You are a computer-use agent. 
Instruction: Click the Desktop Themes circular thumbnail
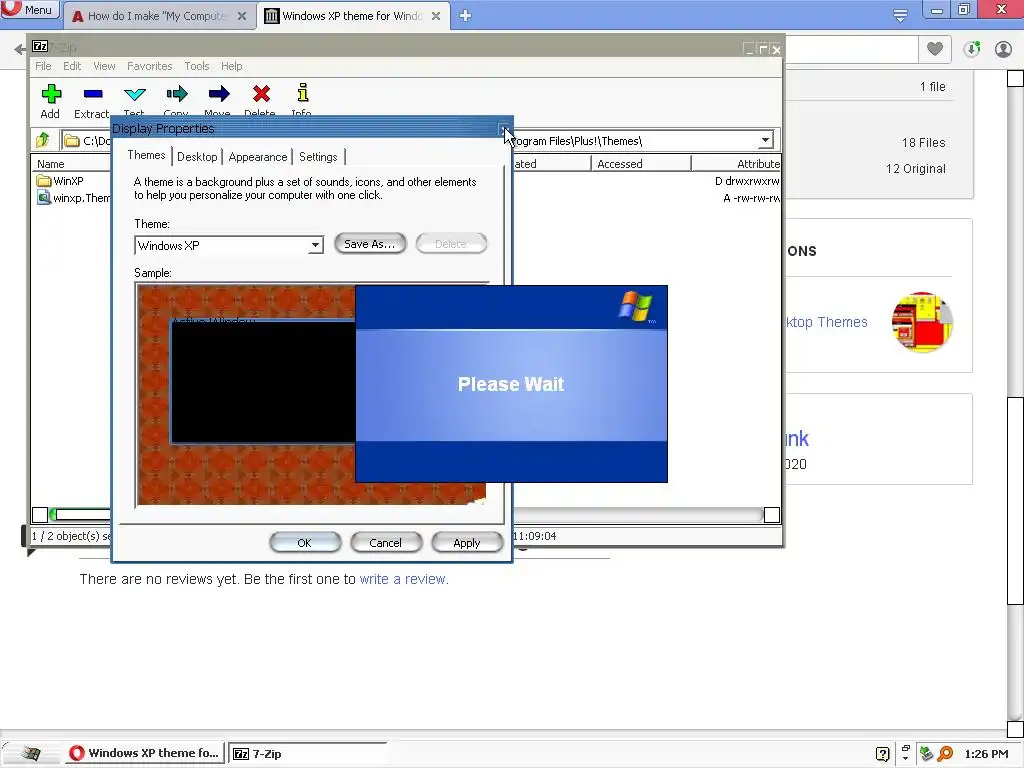tap(922, 322)
